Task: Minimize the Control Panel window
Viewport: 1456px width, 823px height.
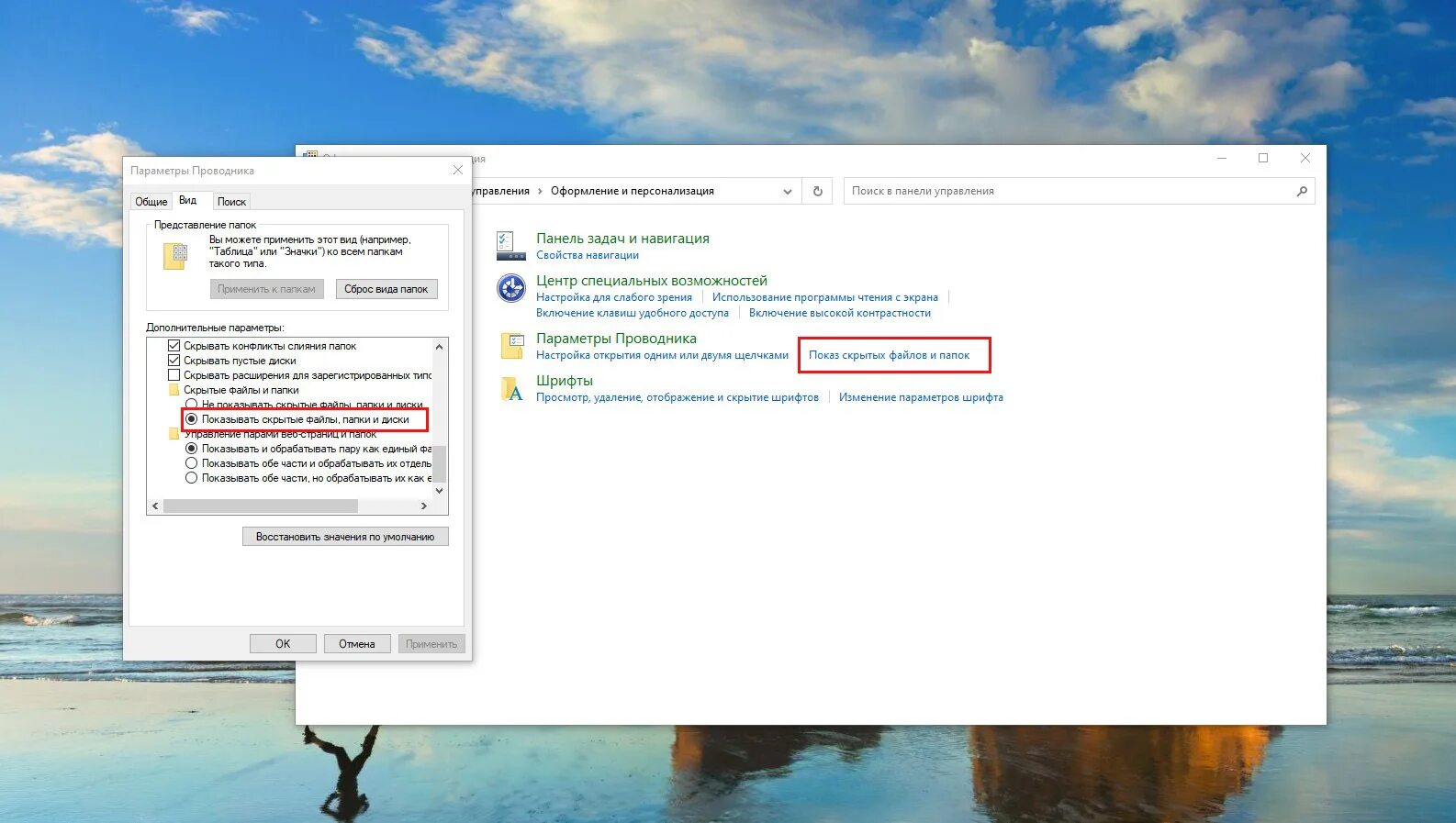Action: coord(1222,158)
